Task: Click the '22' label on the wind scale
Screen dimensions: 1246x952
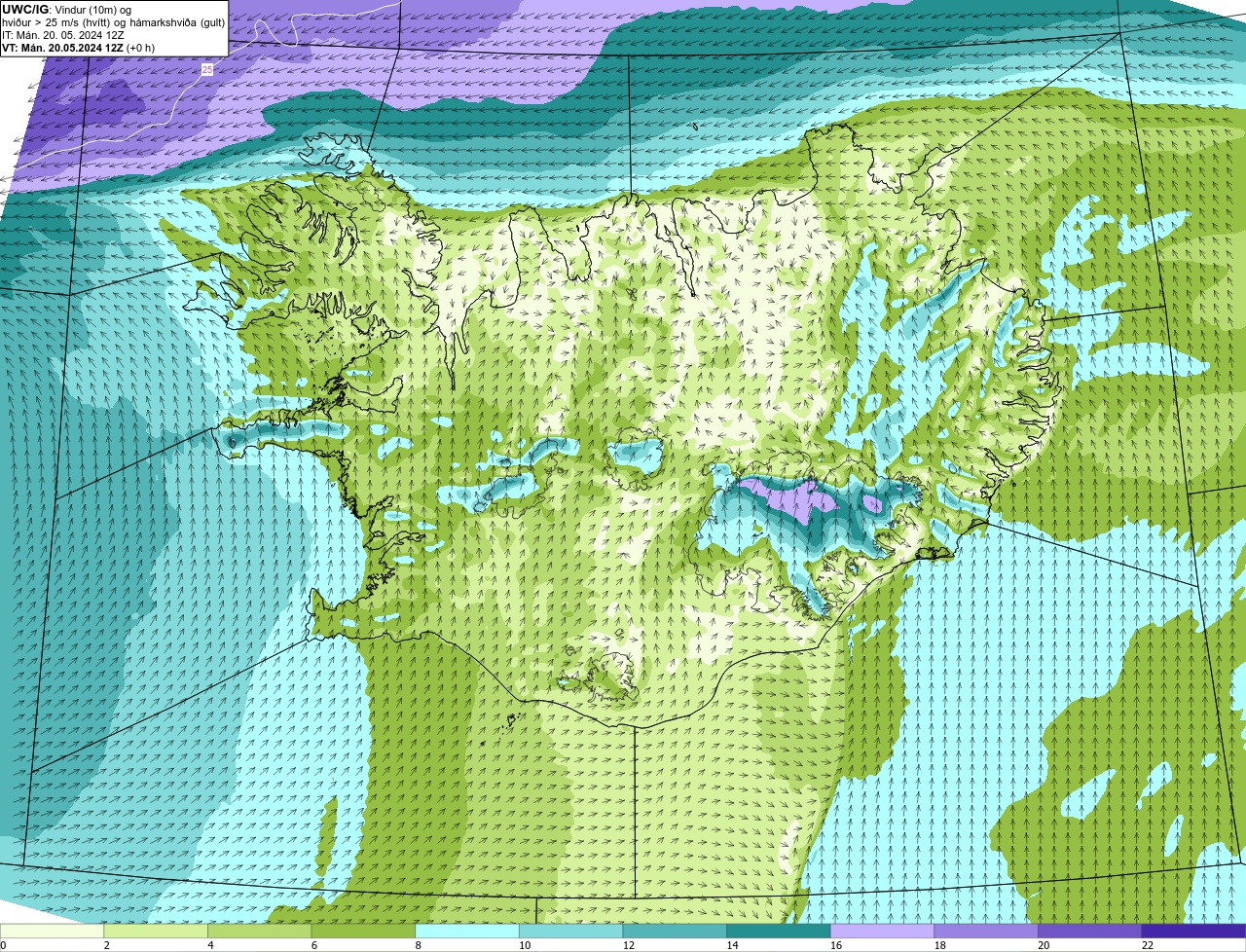Action: 1148,945
